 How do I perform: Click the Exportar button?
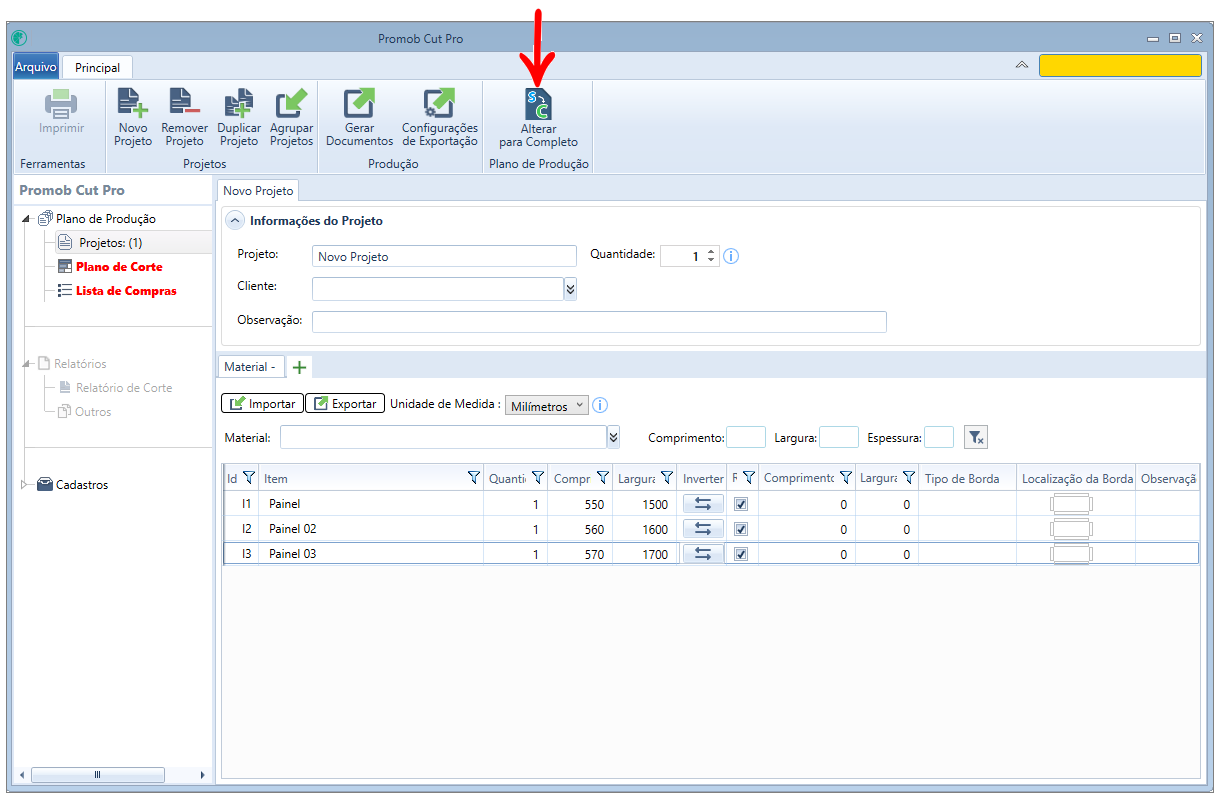[x=345, y=404]
